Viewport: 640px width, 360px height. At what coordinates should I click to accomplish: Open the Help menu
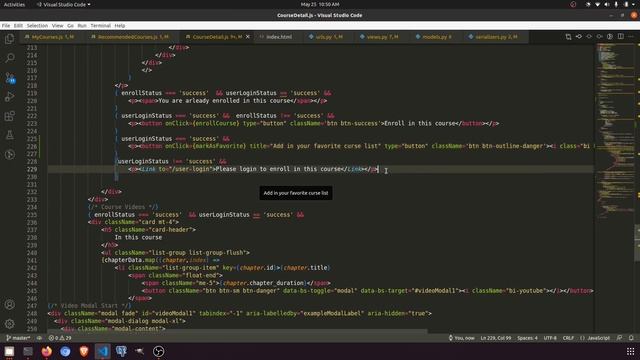pos(120,25)
